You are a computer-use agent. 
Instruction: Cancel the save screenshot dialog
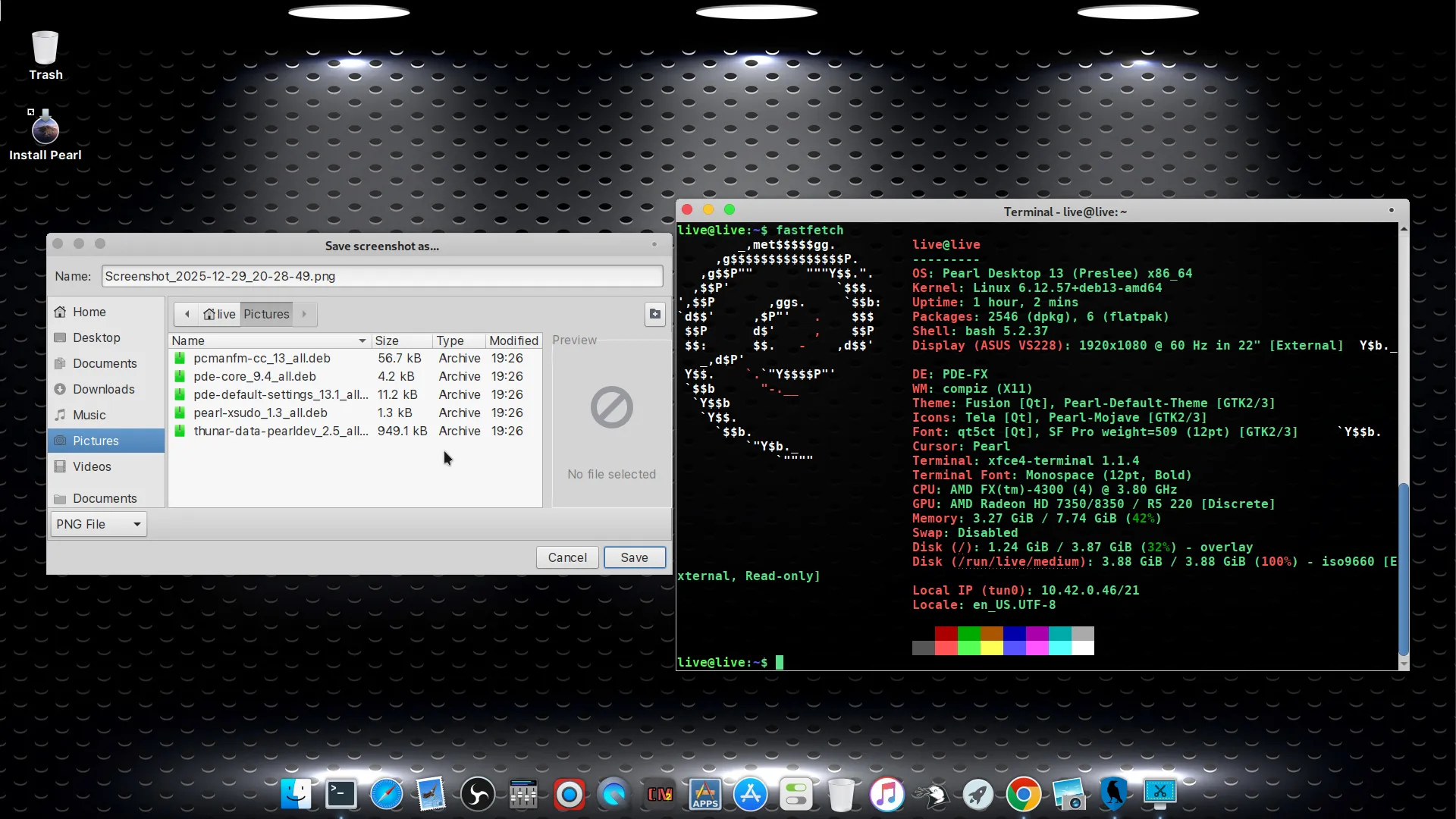tap(566, 557)
